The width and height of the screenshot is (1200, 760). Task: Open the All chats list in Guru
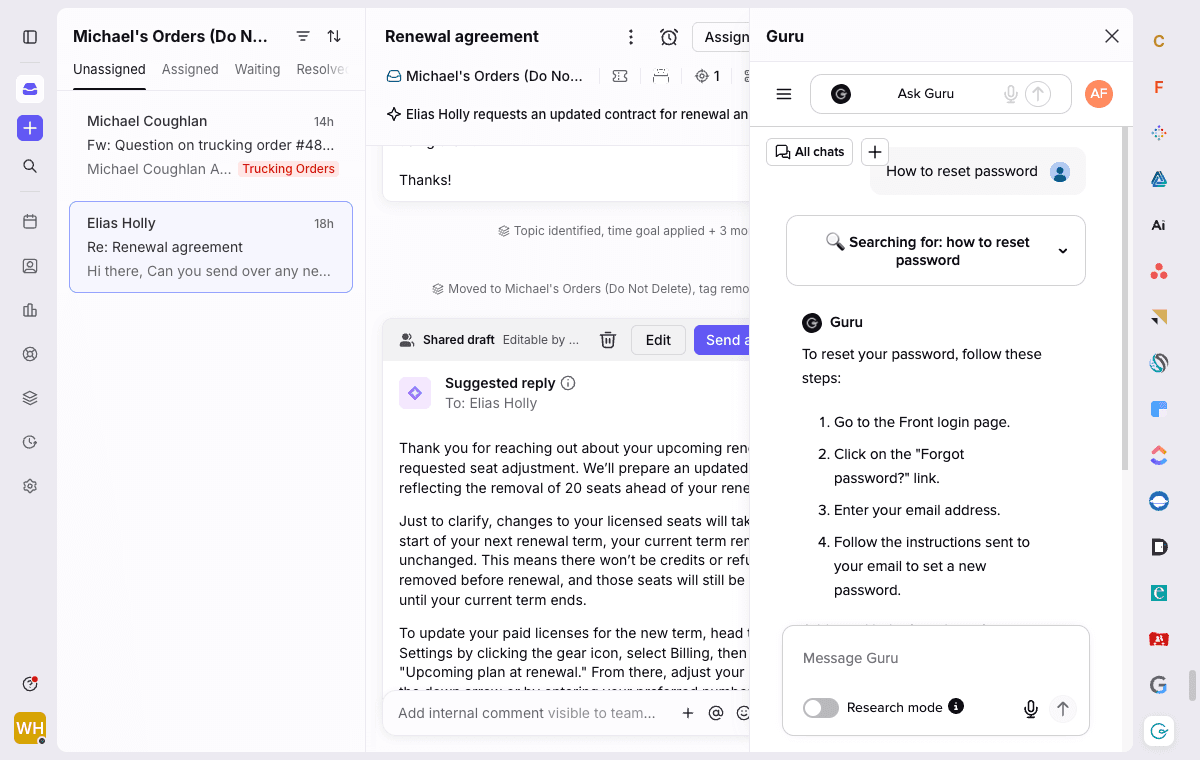tap(809, 151)
